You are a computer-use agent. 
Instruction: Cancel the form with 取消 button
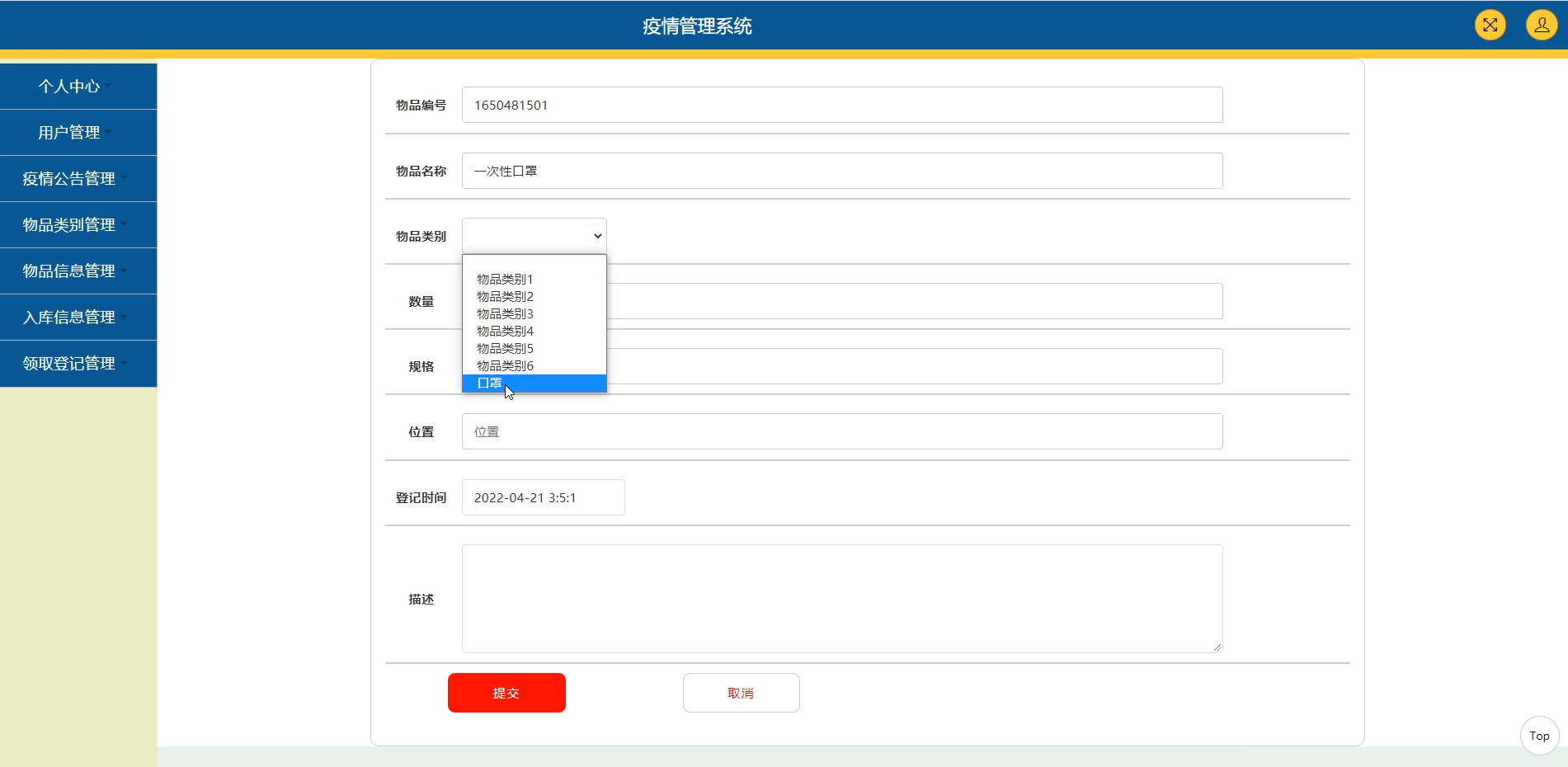click(x=741, y=693)
